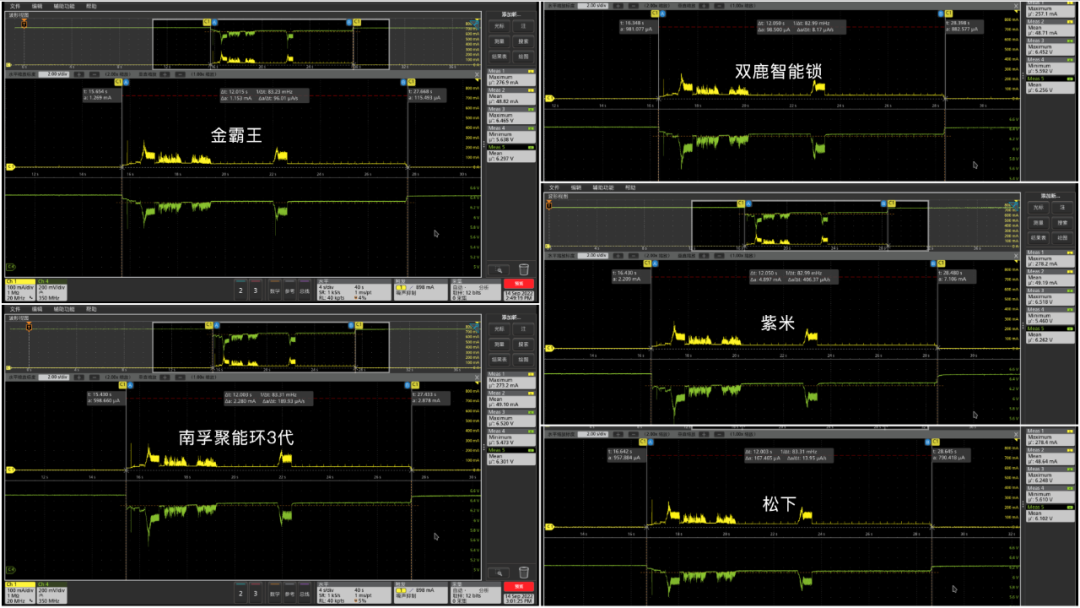Open Ch 1 badge in 金霸王 window
This screenshot has height=608, width=1080.
[20, 290]
